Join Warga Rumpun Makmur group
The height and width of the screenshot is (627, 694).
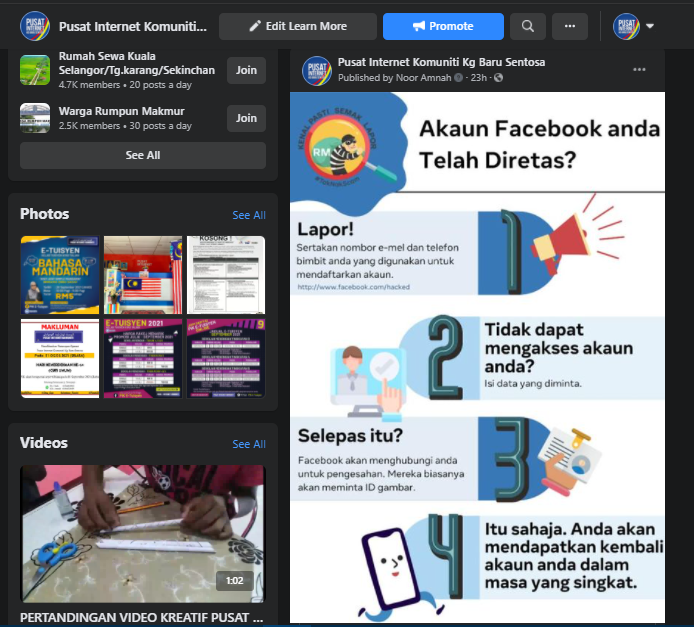click(x=246, y=118)
